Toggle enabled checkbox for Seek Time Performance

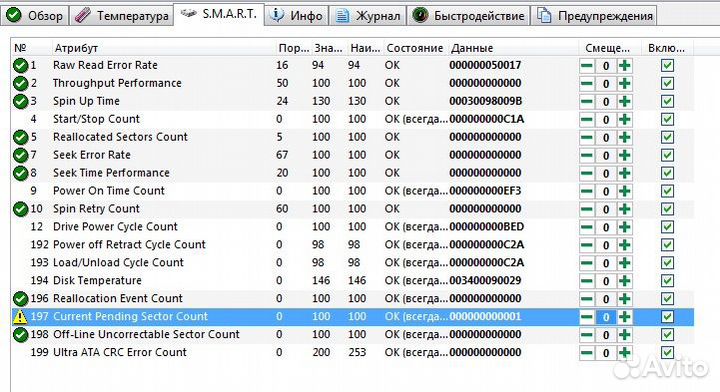coord(667,173)
